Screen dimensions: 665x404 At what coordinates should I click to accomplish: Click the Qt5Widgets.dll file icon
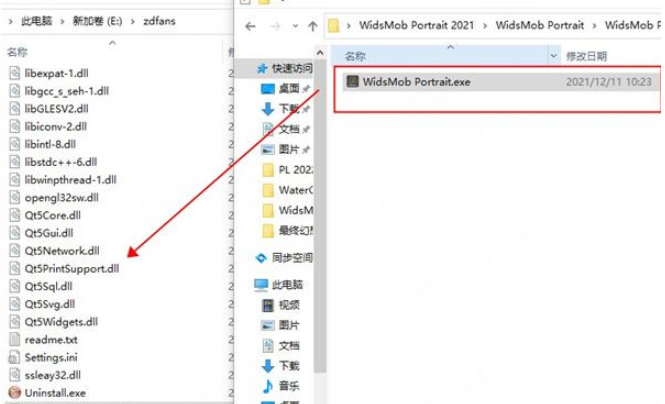(14, 322)
